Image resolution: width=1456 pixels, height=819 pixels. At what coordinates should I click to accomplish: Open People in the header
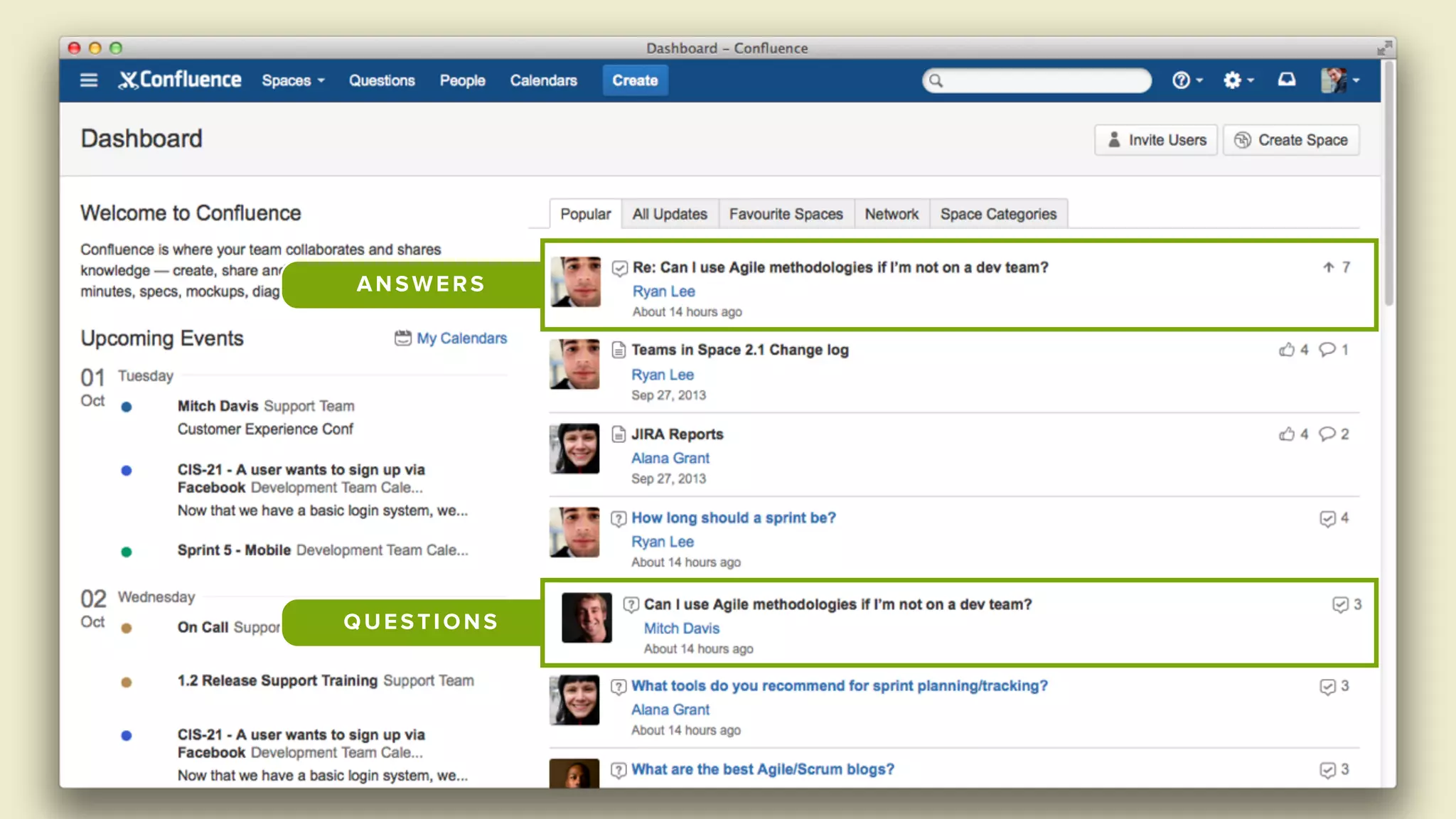tap(462, 80)
